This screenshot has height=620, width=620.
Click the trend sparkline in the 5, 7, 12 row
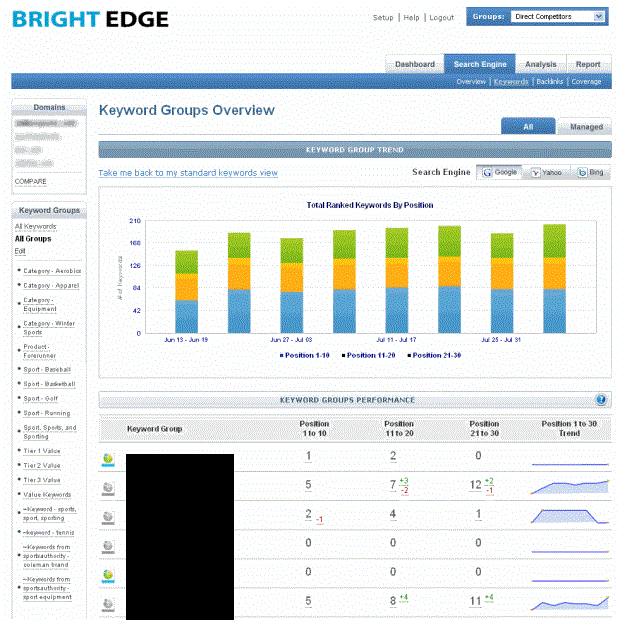(x=569, y=487)
